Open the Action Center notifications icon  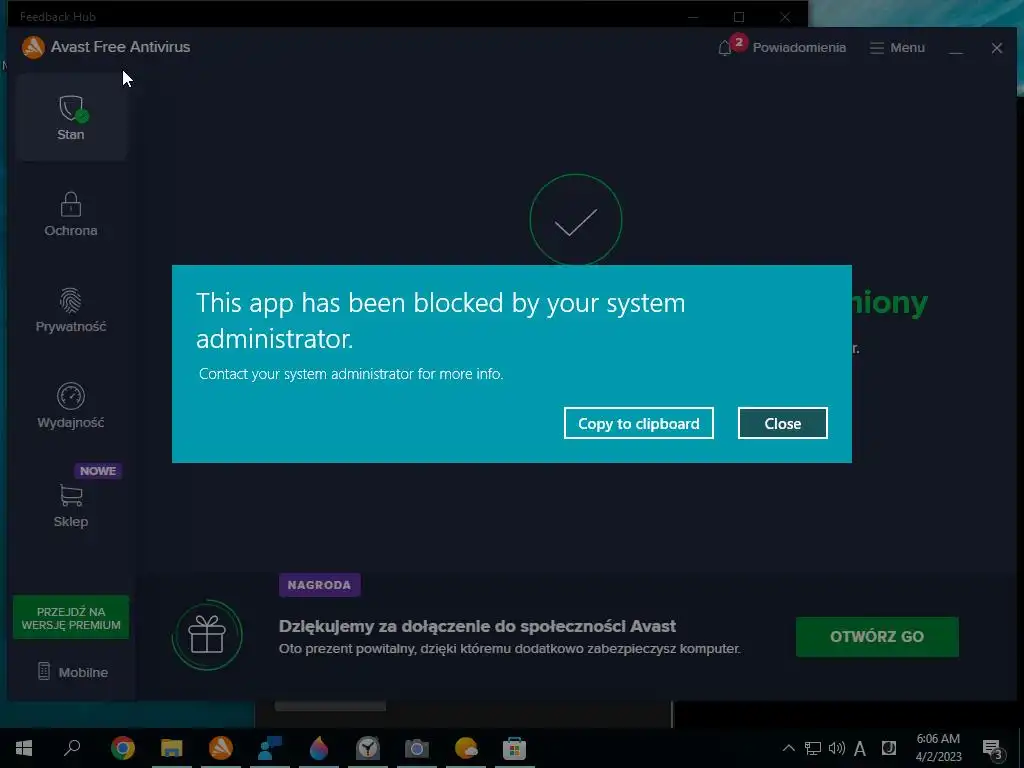coord(993,750)
